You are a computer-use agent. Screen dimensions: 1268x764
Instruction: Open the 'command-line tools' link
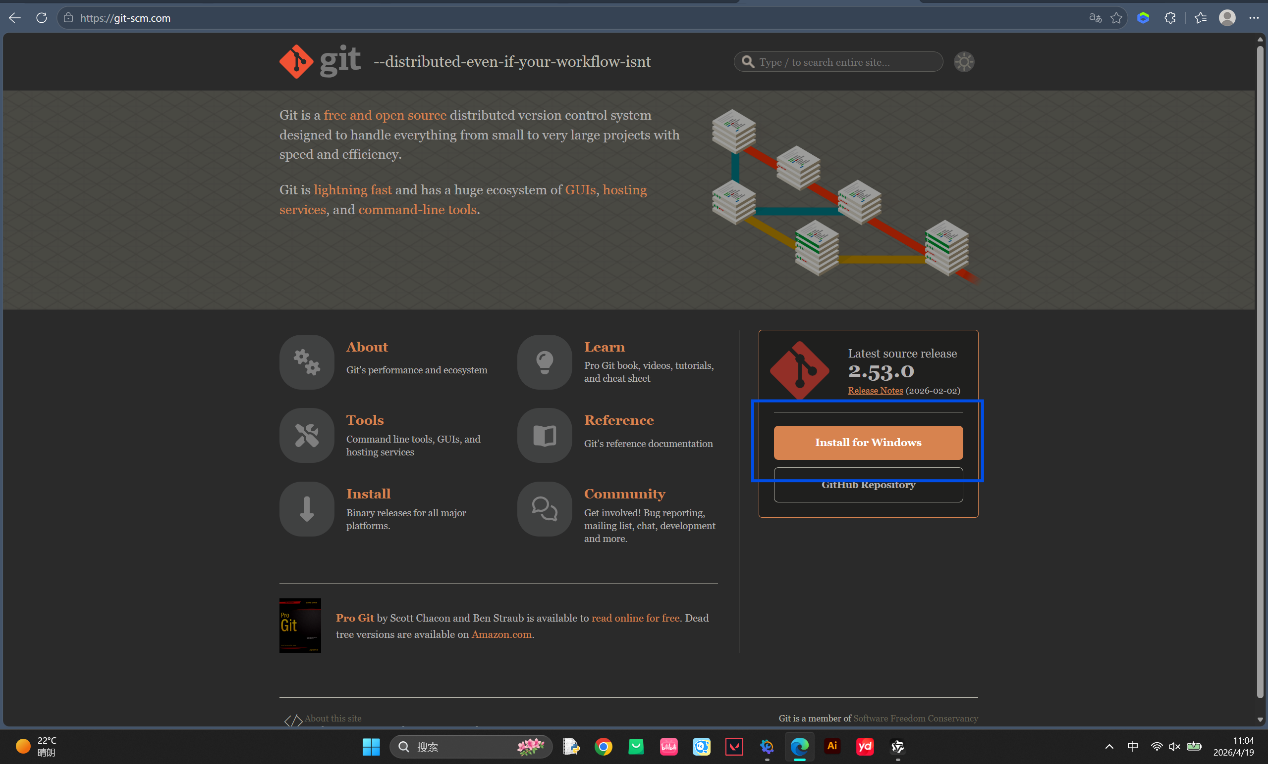tap(418, 210)
